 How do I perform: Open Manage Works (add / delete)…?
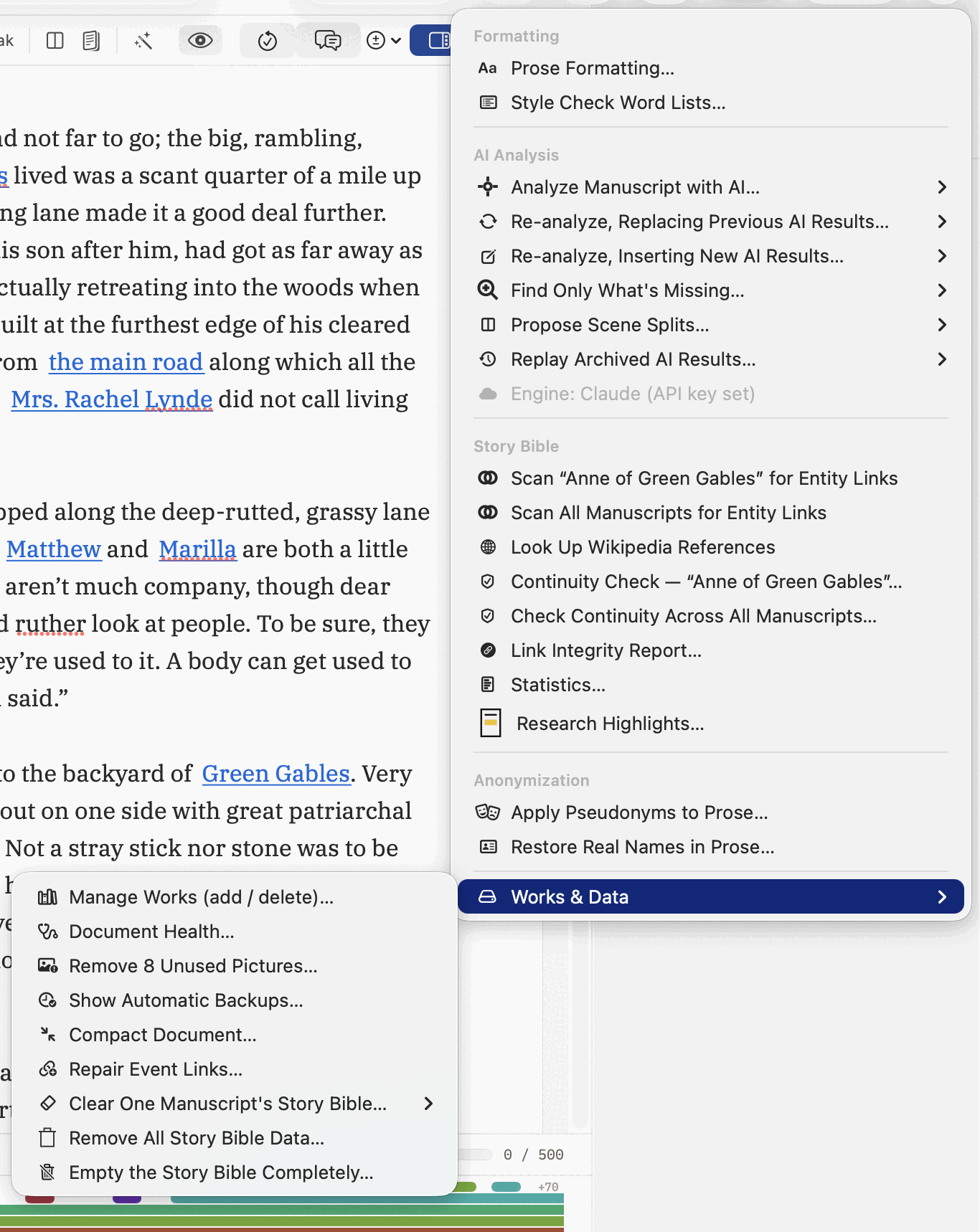[x=235, y=897]
